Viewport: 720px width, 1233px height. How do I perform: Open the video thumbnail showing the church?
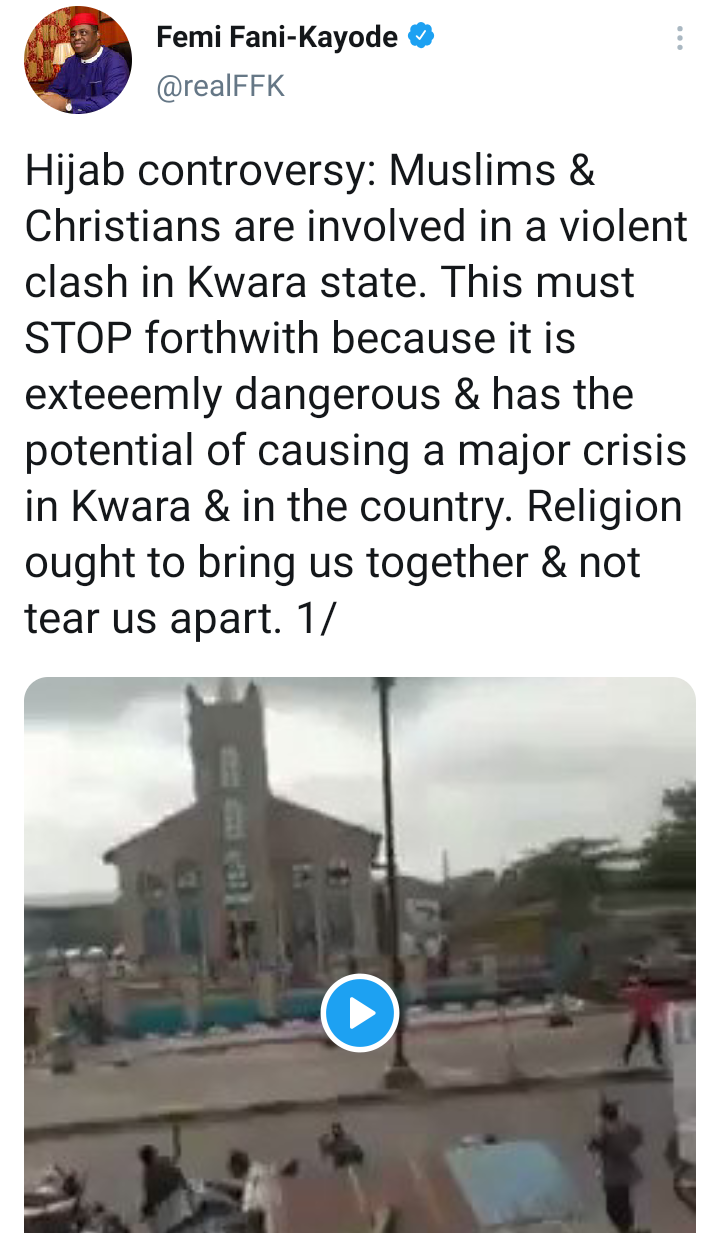tap(360, 955)
